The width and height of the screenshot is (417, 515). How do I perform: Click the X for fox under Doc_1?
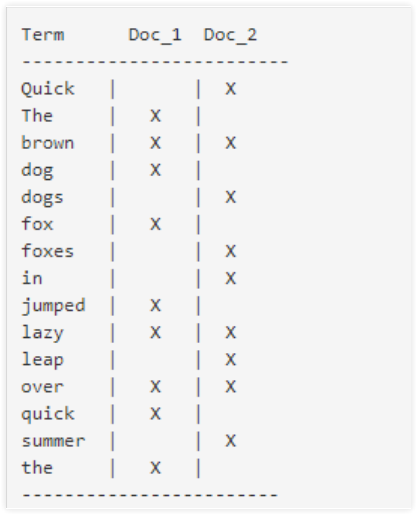(x=155, y=224)
